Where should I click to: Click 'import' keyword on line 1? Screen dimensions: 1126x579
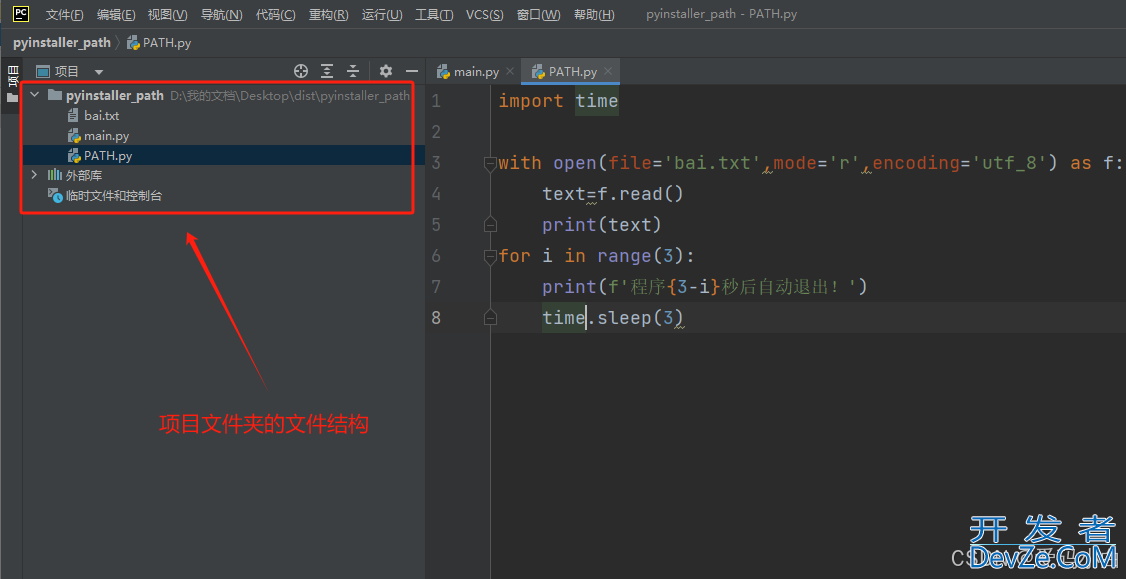tap(531, 101)
